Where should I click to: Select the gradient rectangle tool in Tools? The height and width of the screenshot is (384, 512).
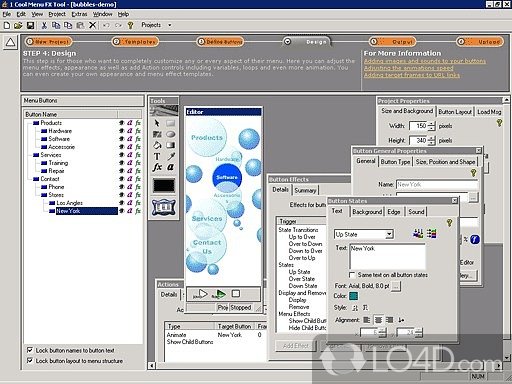(x=170, y=145)
